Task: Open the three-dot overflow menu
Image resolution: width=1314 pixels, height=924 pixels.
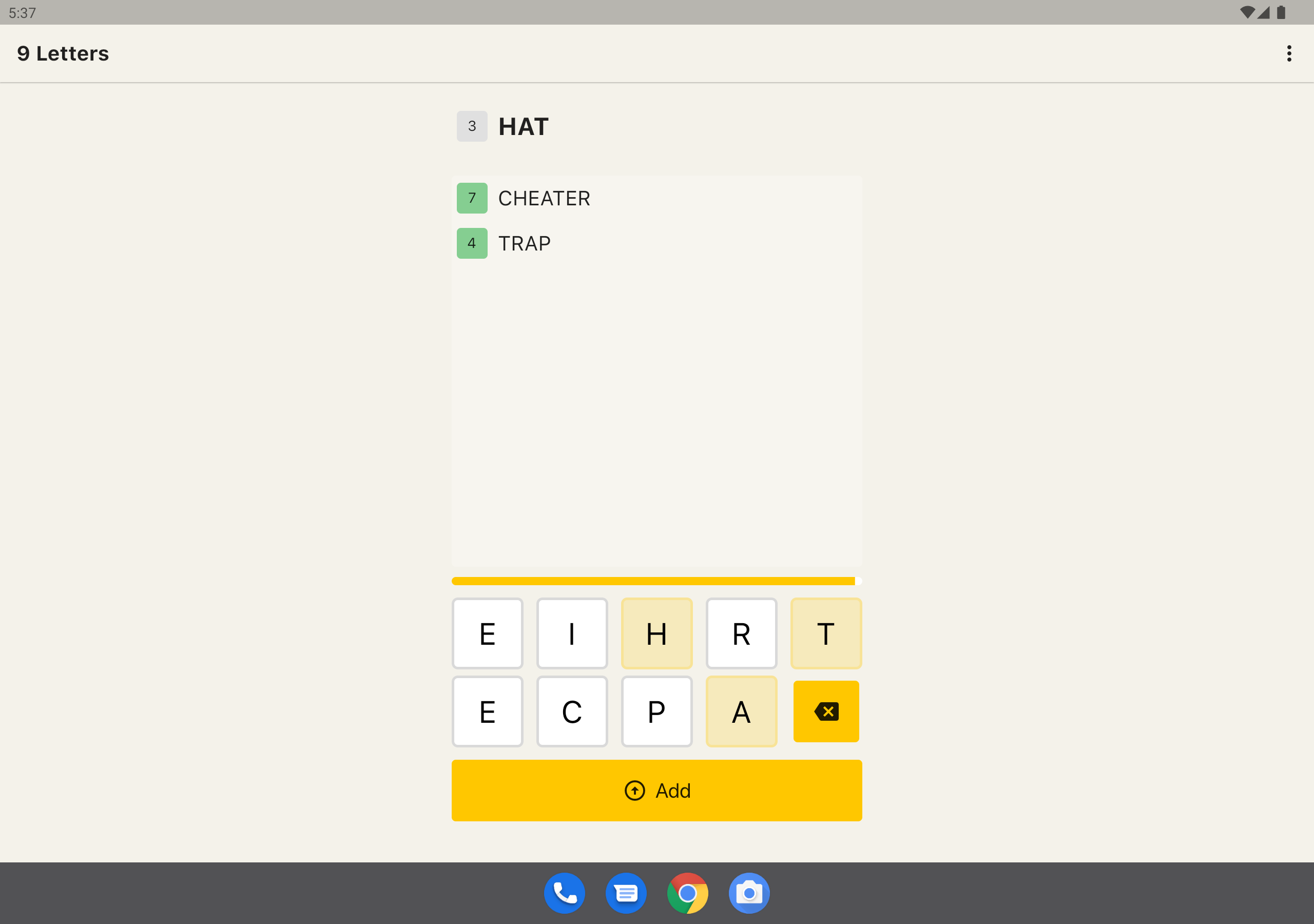Action: (x=1289, y=53)
